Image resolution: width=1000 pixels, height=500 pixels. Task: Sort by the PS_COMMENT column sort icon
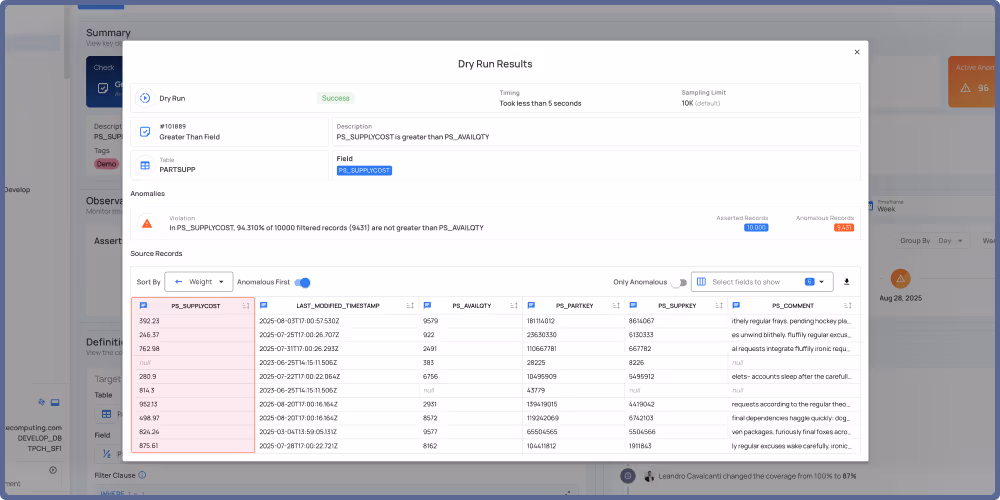point(848,306)
